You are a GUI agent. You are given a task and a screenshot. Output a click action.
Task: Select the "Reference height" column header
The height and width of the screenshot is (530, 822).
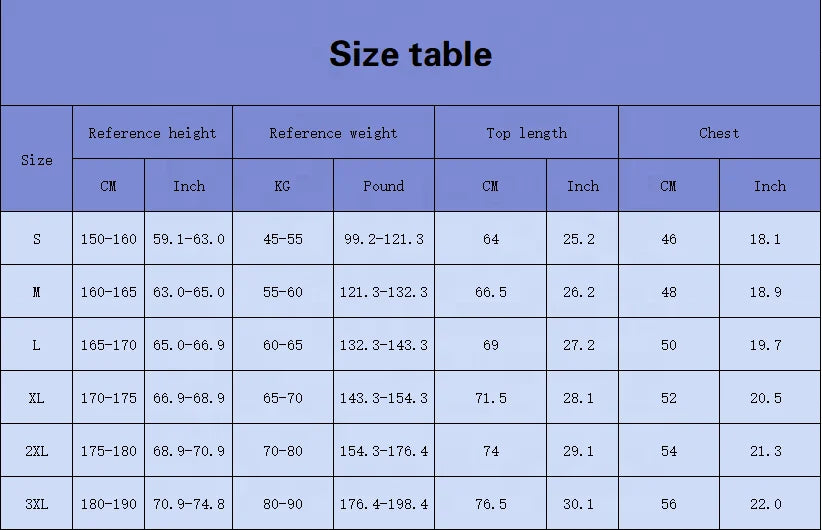pos(152,133)
